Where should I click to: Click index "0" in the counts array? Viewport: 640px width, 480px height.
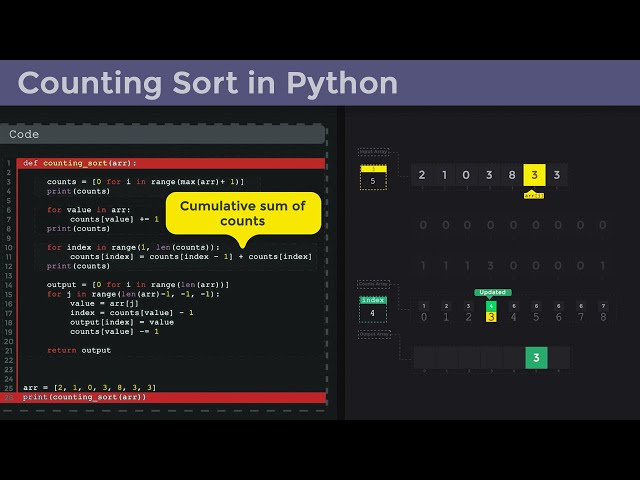click(x=424, y=317)
